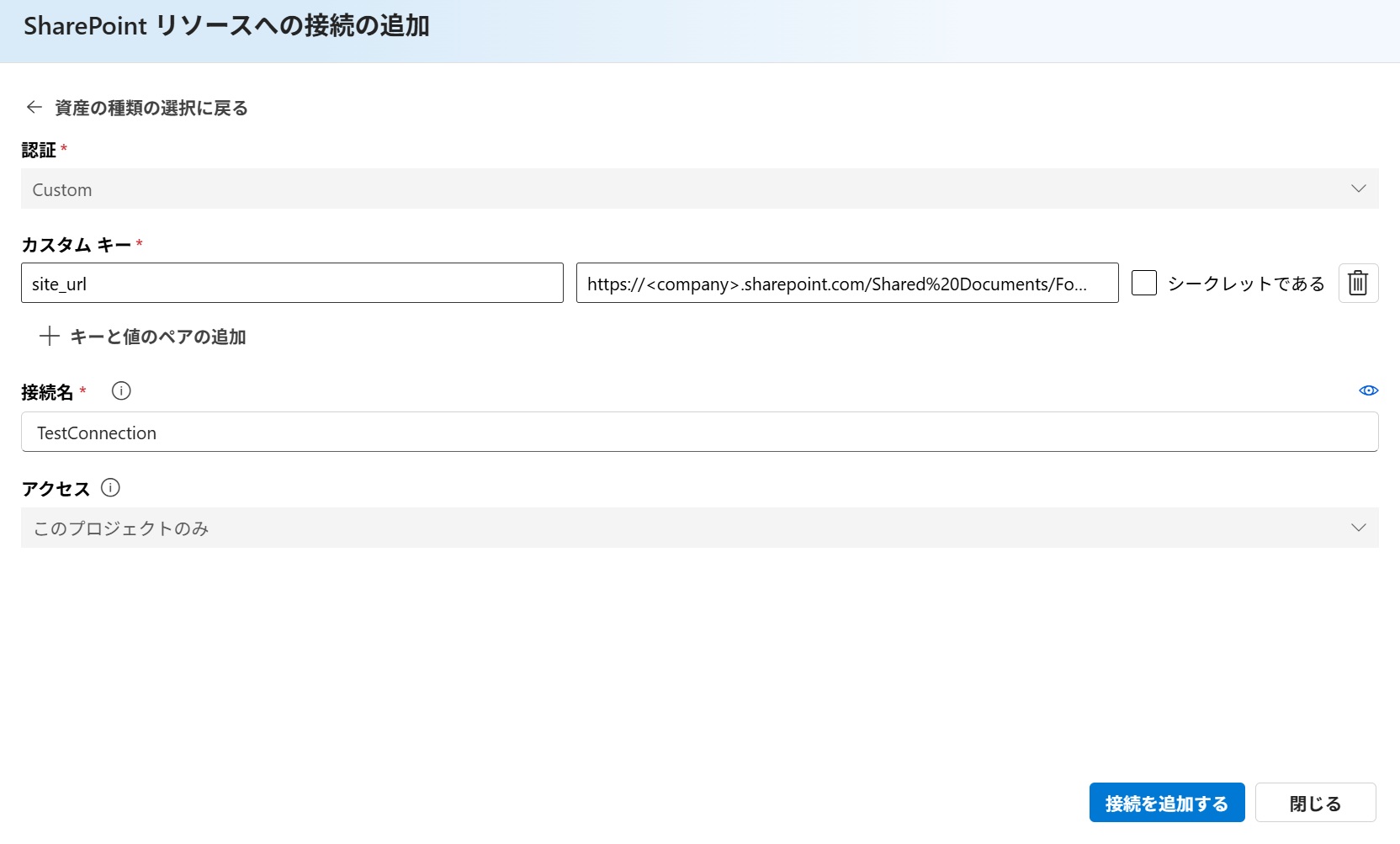Toggle secret mode for the site_url value
The image size is (1400, 844).
point(1144,283)
